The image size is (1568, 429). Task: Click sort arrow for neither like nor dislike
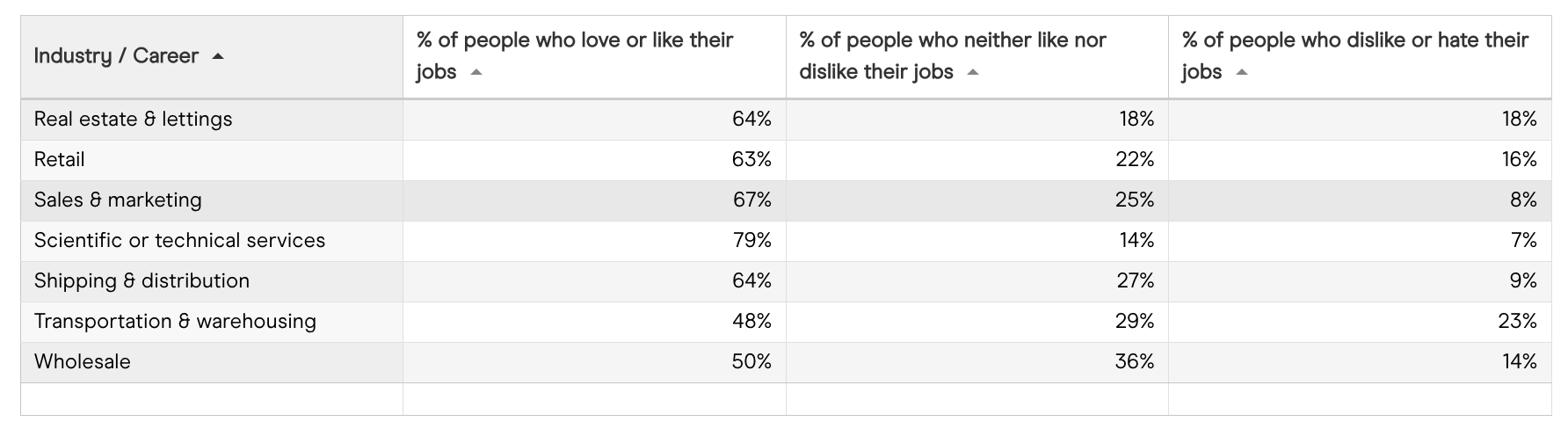pyautogui.click(x=973, y=73)
